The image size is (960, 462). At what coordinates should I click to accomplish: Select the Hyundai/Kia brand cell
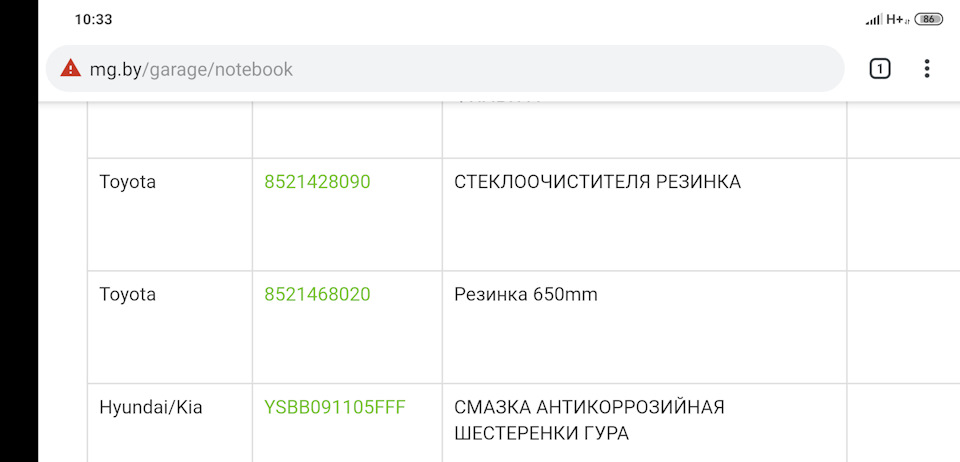pos(151,408)
